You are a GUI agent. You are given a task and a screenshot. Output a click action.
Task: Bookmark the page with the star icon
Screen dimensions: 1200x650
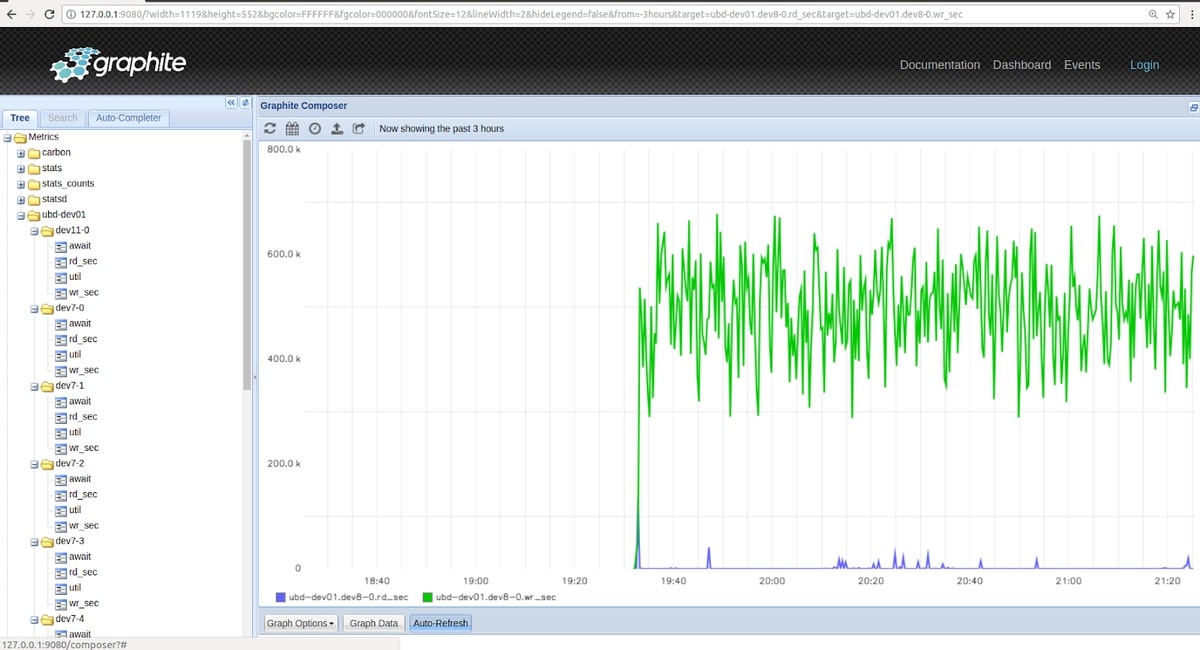click(1170, 14)
